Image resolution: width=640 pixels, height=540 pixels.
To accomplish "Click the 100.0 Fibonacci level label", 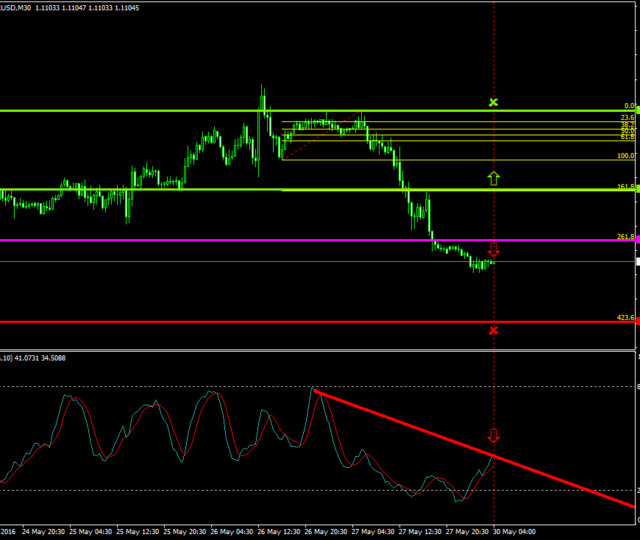I will click(x=626, y=156).
